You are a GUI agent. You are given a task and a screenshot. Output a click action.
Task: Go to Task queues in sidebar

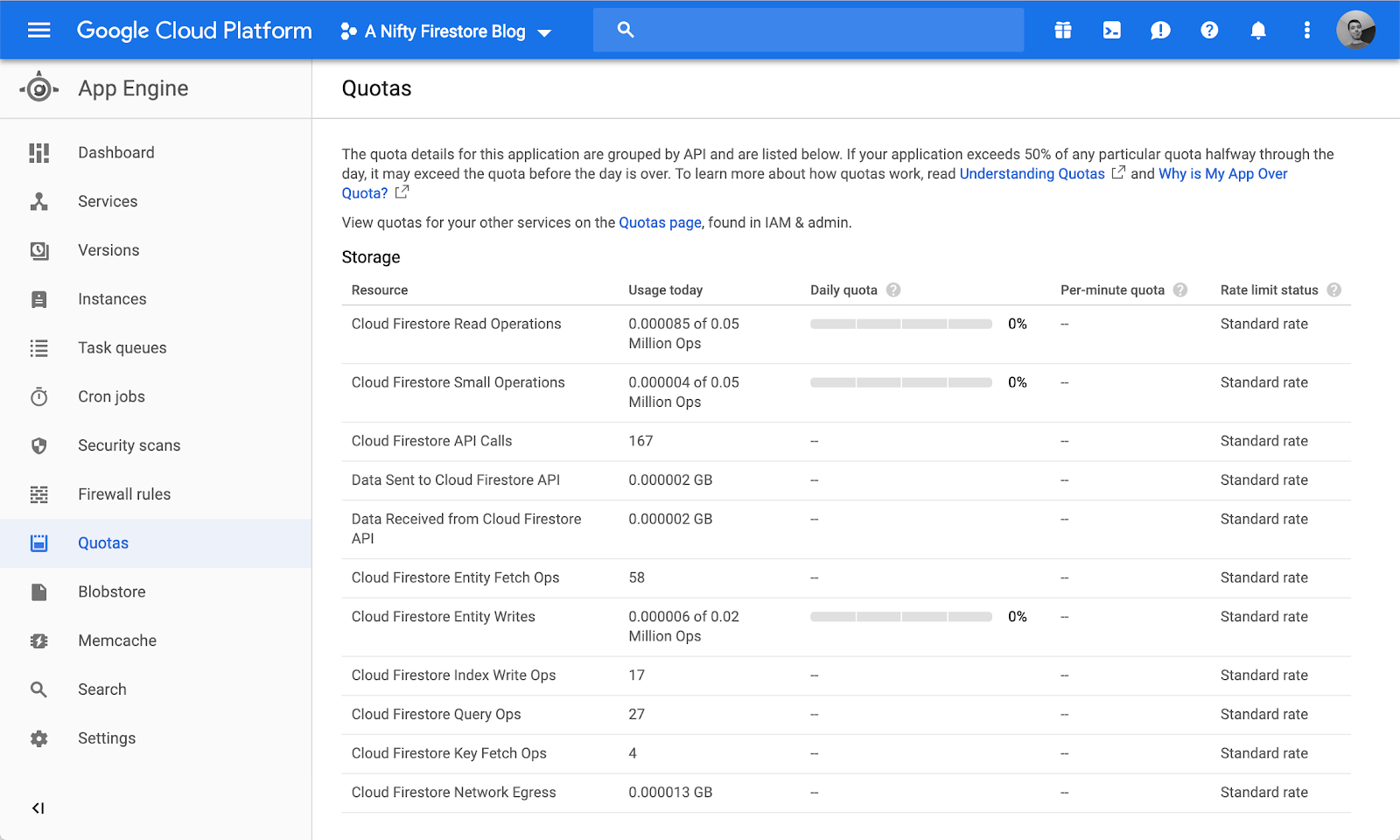122,348
